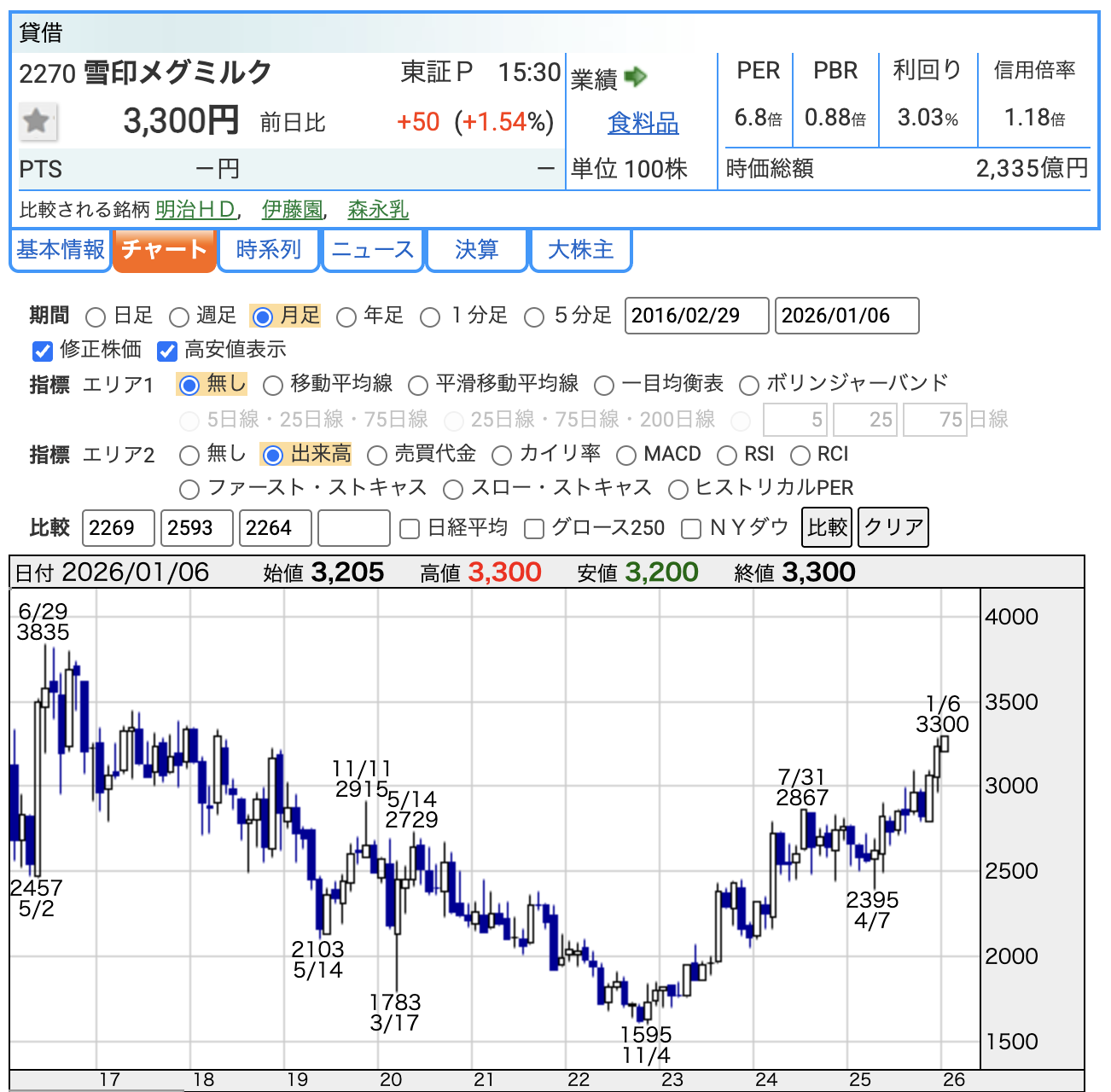
Task: Uncheck the 修正株価 checkbox
Action: click(x=42, y=351)
